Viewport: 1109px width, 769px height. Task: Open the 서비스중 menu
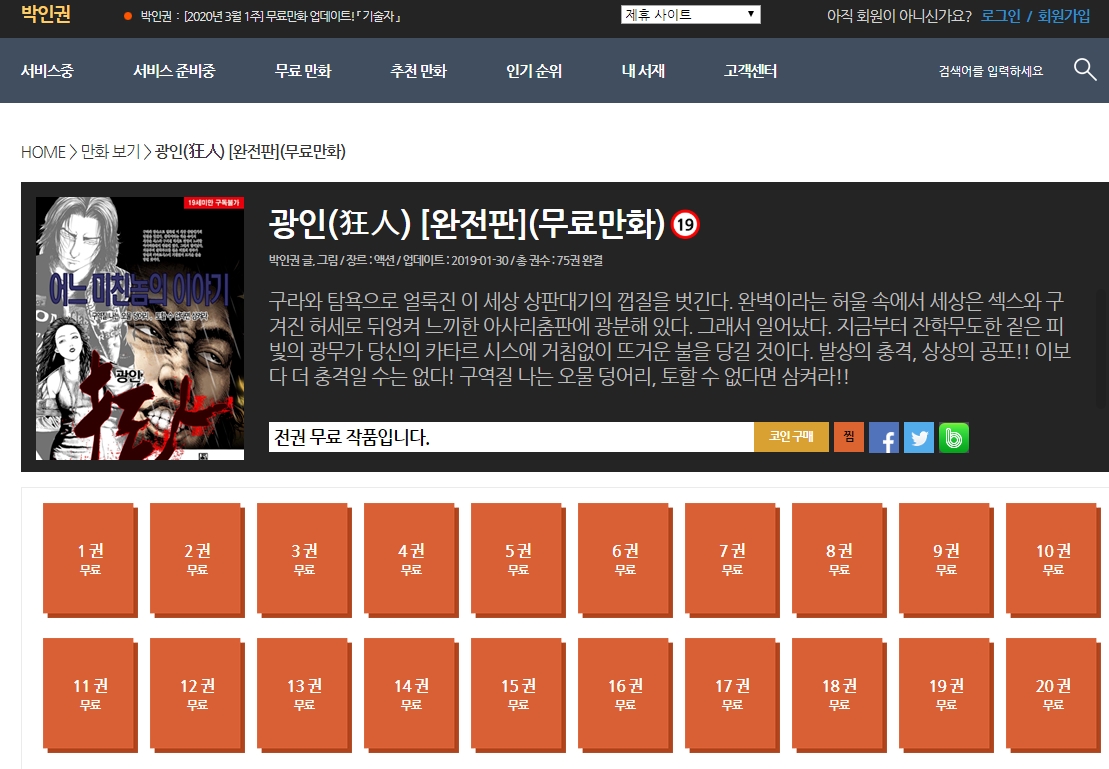(x=47, y=71)
